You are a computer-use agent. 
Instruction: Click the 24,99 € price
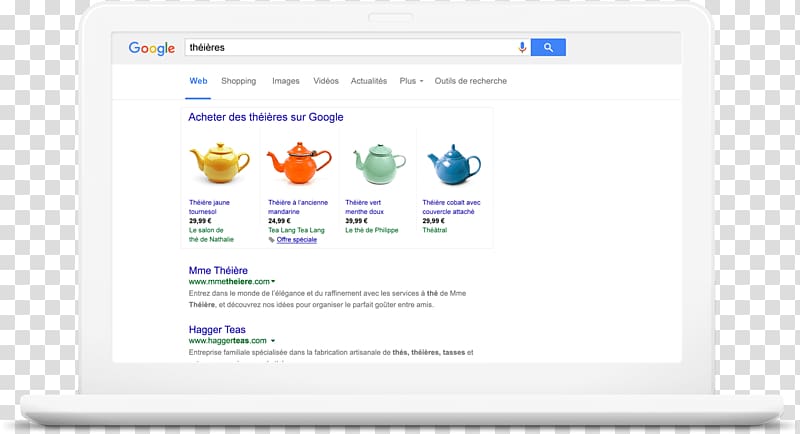tap(279, 221)
